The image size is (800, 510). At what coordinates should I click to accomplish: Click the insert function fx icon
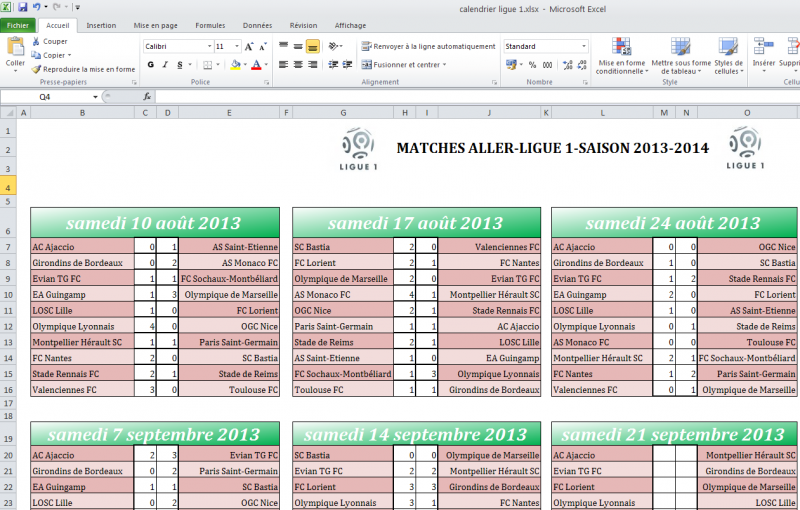(x=147, y=97)
